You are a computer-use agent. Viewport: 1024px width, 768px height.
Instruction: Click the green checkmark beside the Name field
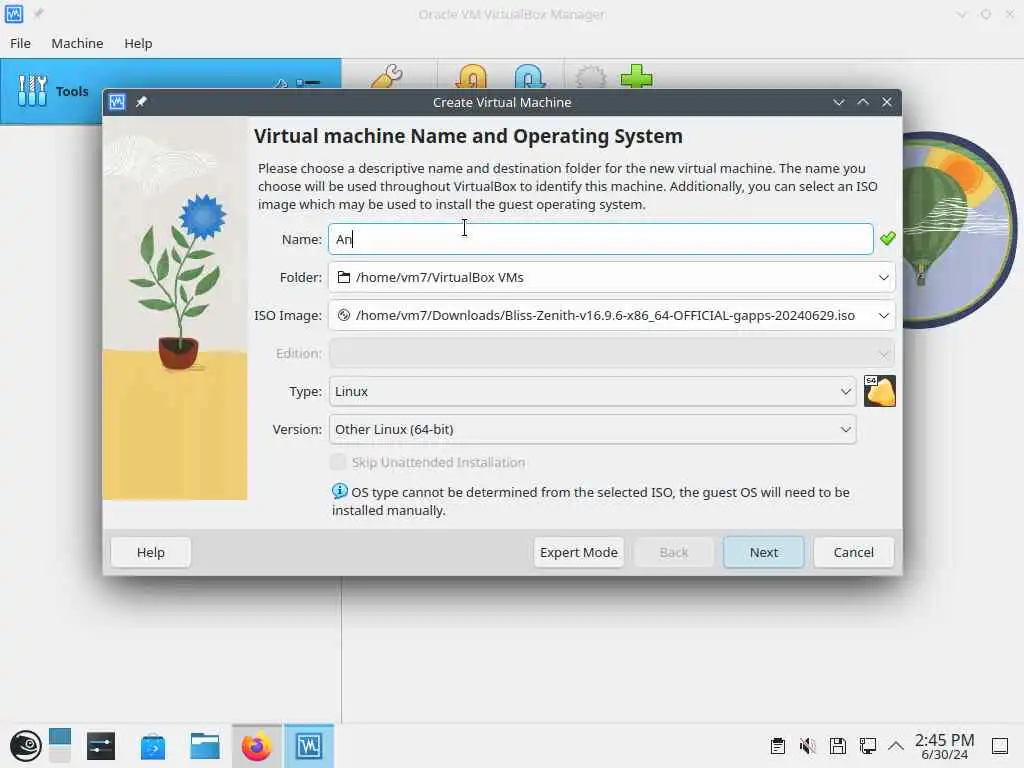888,238
